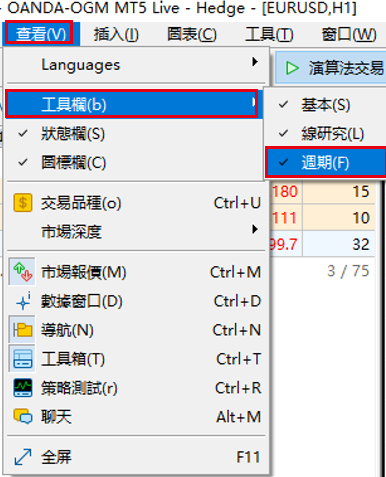
Task: Click the 演算法交易 play icon
Action: pos(292,68)
